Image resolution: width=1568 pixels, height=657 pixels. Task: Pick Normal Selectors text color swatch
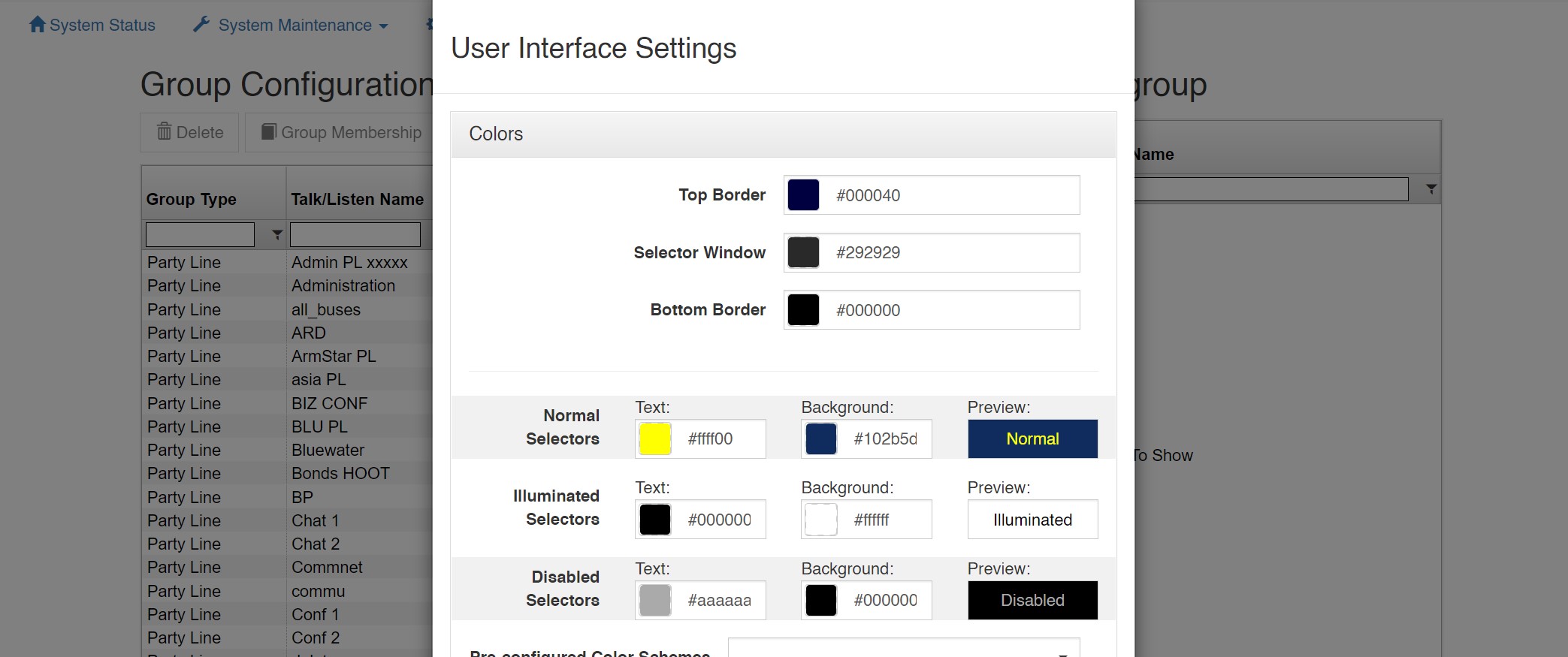point(654,439)
